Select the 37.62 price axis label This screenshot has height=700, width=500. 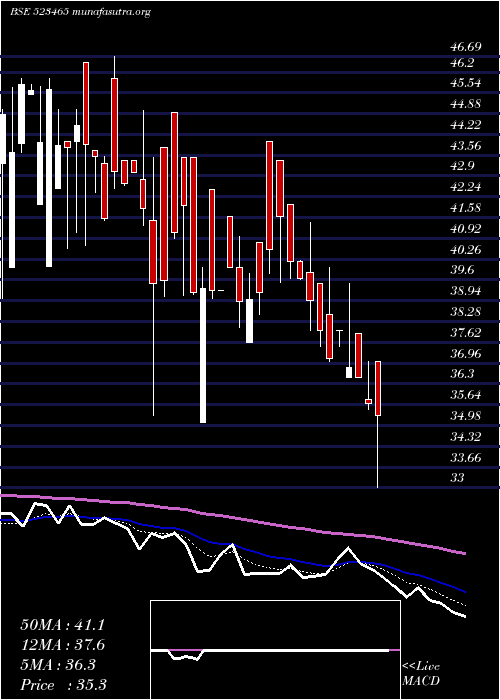tap(464, 333)
